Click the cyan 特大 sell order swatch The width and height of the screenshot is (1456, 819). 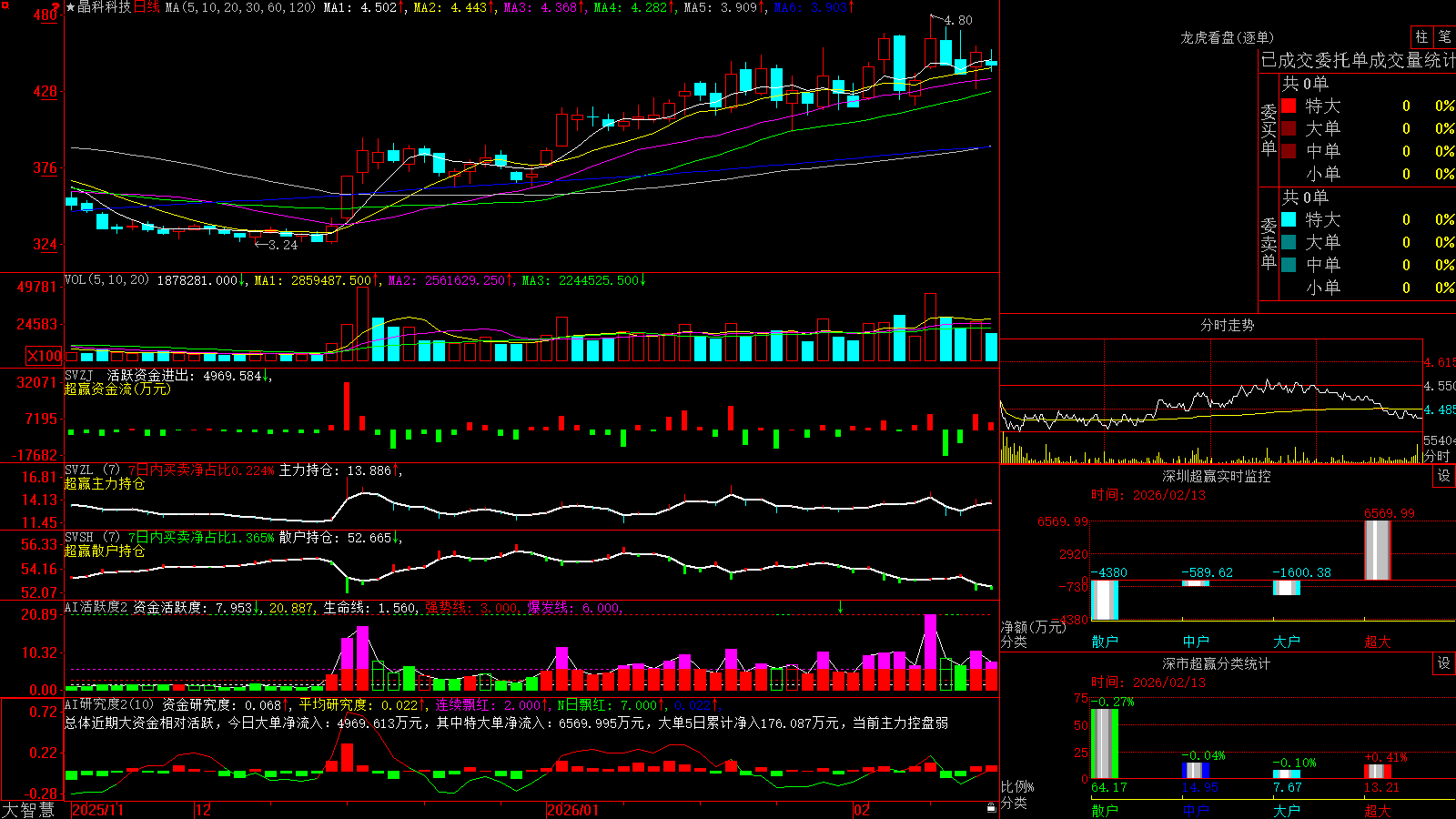(x=1289, y=219)
